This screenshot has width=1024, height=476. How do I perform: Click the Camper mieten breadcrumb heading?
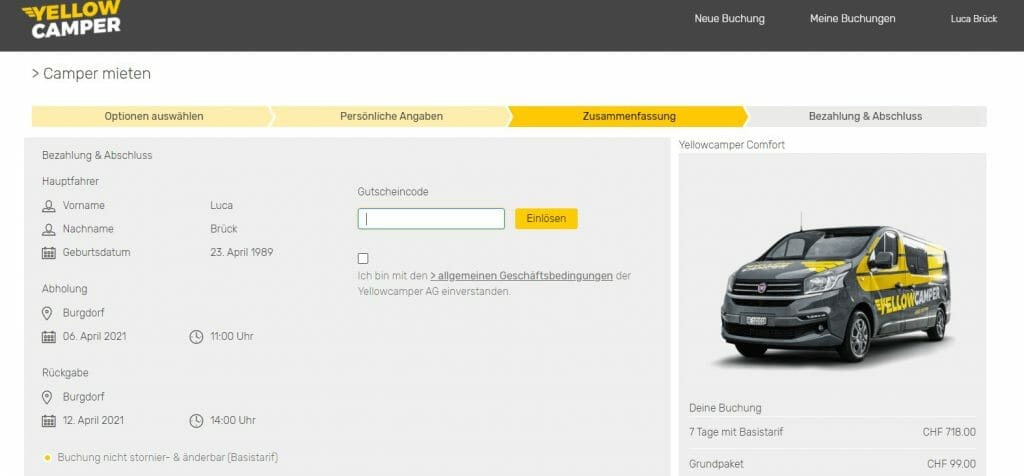tap(91, 74)
